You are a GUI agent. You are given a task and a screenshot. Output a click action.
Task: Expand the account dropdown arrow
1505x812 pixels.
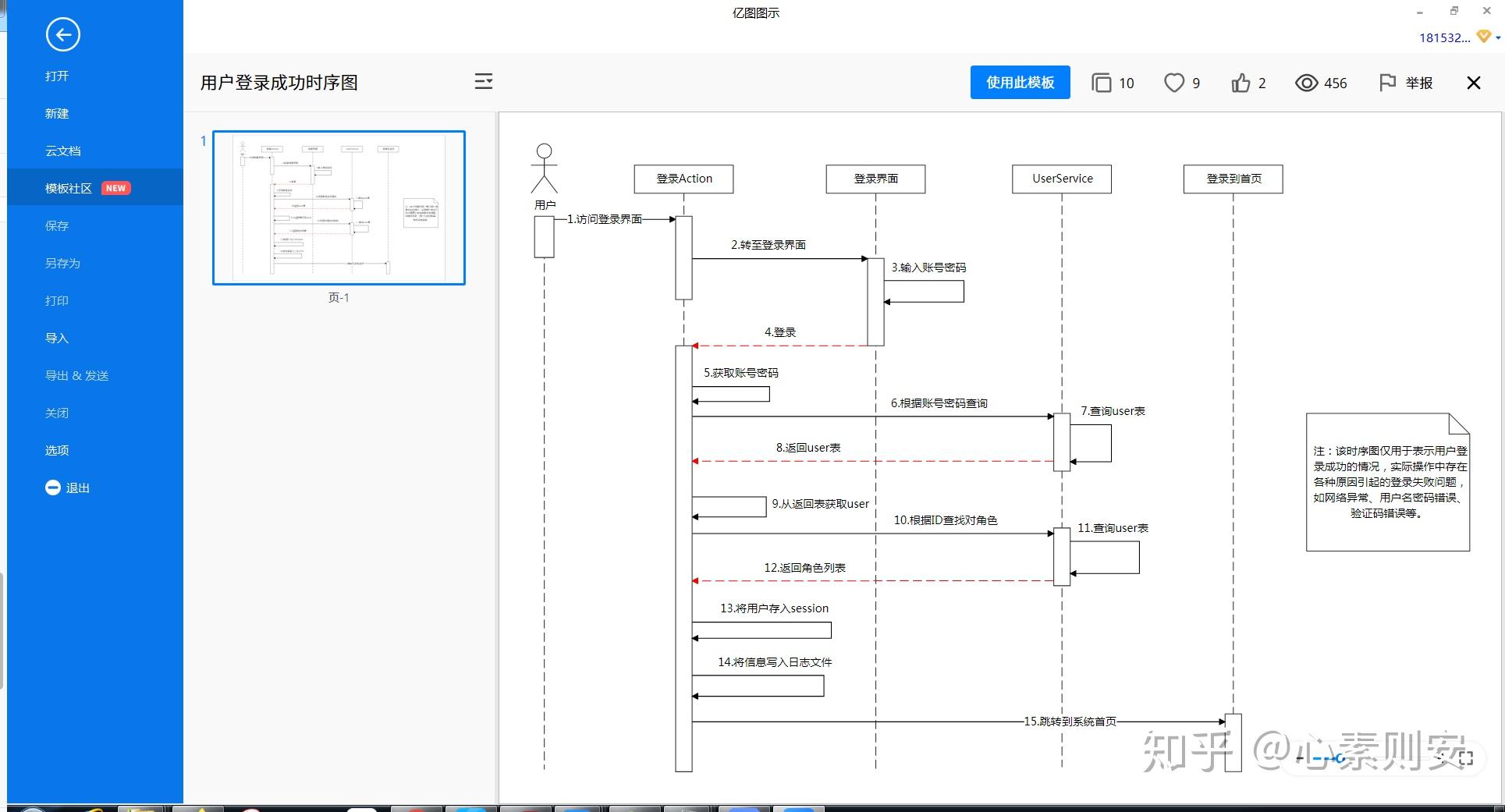tap(1498, 37)
